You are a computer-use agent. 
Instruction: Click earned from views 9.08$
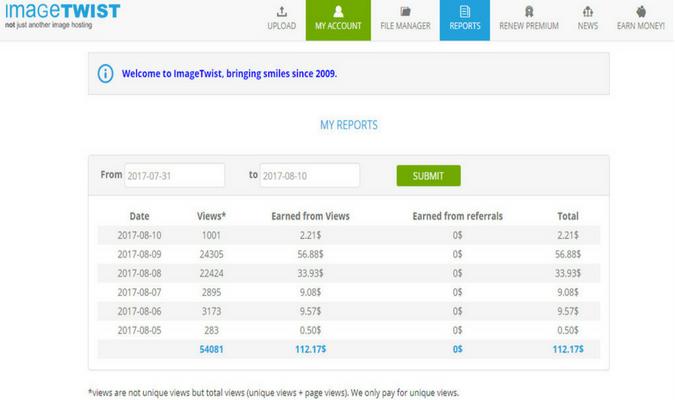310,292
